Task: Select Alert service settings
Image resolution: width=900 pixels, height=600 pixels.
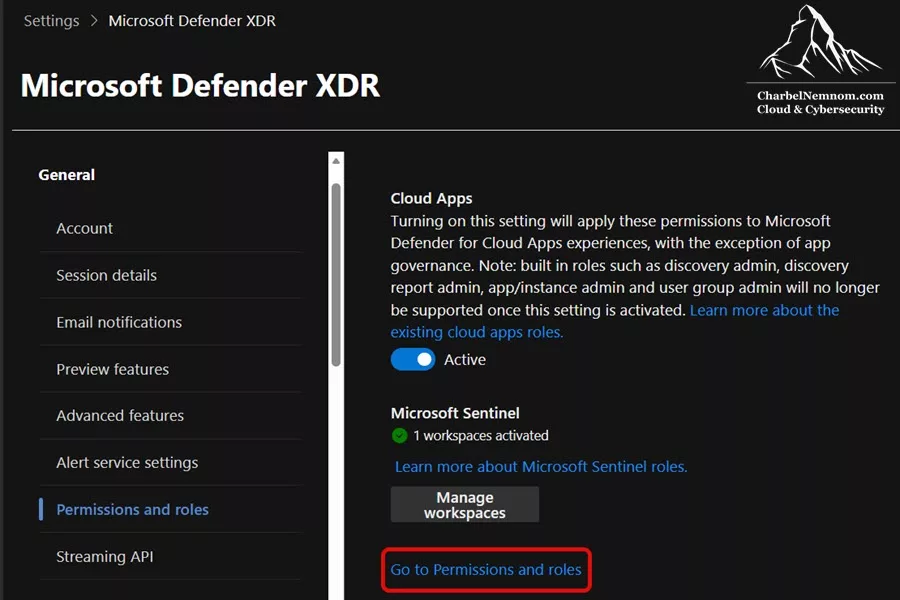Action: point(127,463)
